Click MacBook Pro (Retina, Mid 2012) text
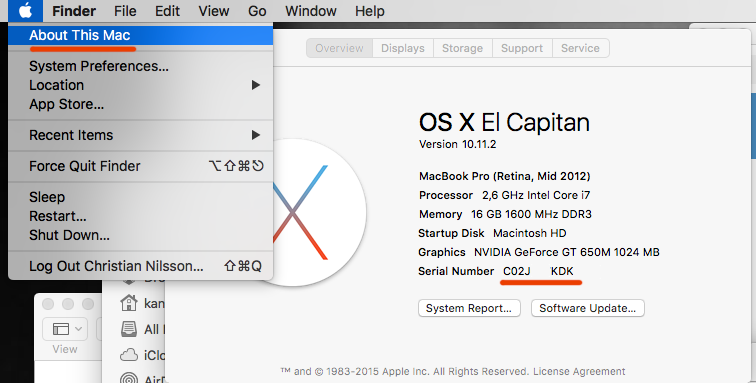The height and width of the screenshot is (383, 756). pos(504,176)
